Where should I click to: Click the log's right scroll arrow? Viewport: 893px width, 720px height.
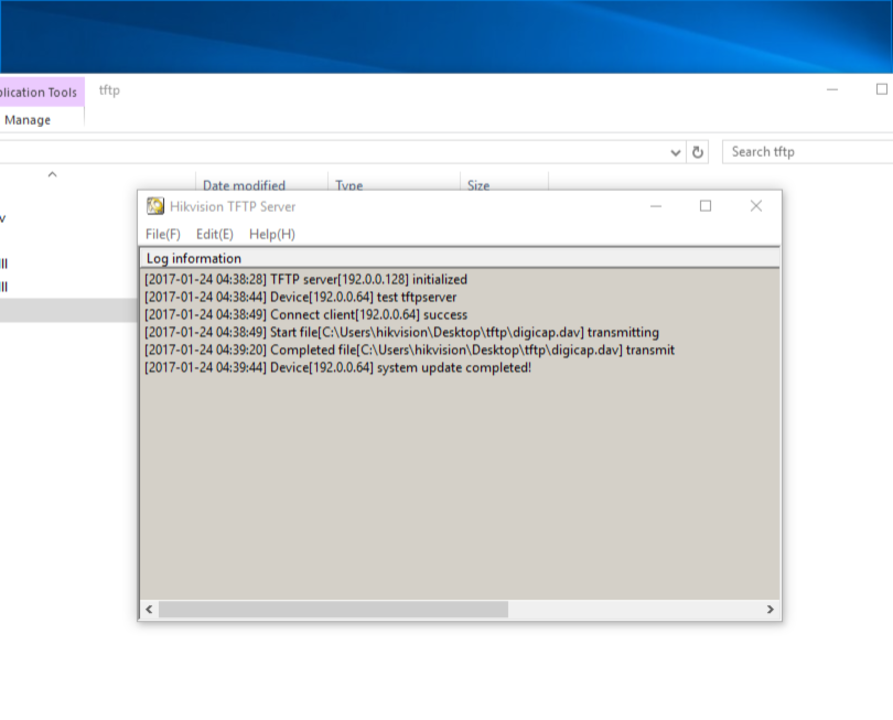click(x=770, y=609)
